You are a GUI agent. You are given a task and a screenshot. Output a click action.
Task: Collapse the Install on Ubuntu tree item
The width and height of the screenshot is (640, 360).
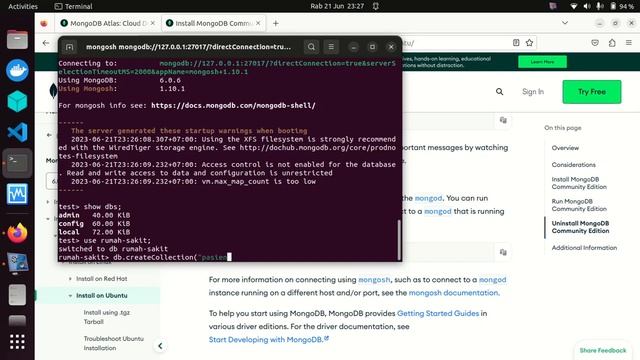[x=70, y=296]
